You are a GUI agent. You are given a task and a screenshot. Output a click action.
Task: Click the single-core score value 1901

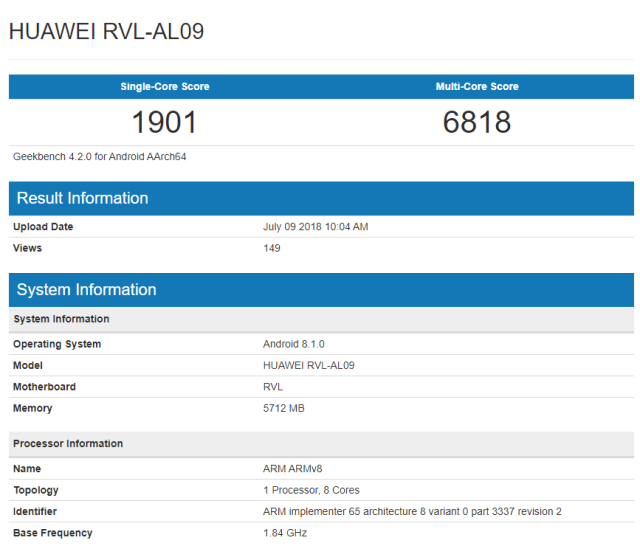[x=164, y=122]
